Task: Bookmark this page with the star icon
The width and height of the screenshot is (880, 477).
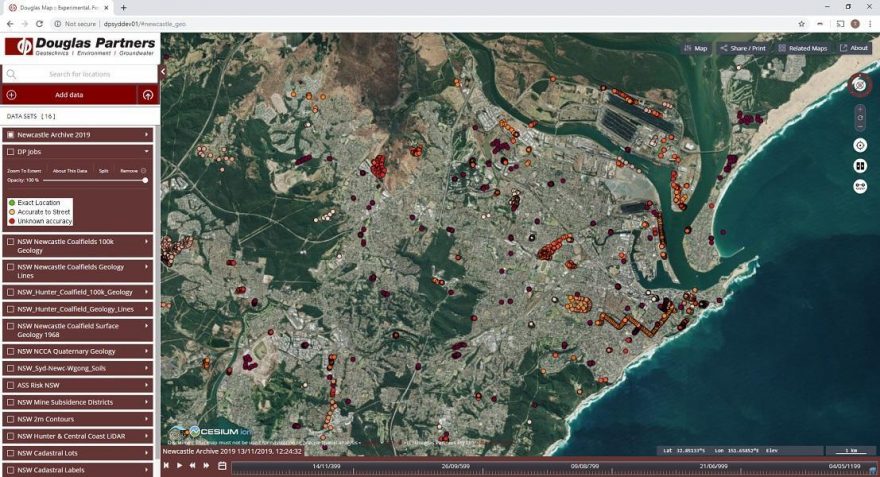Action: [x=801, y=24]
